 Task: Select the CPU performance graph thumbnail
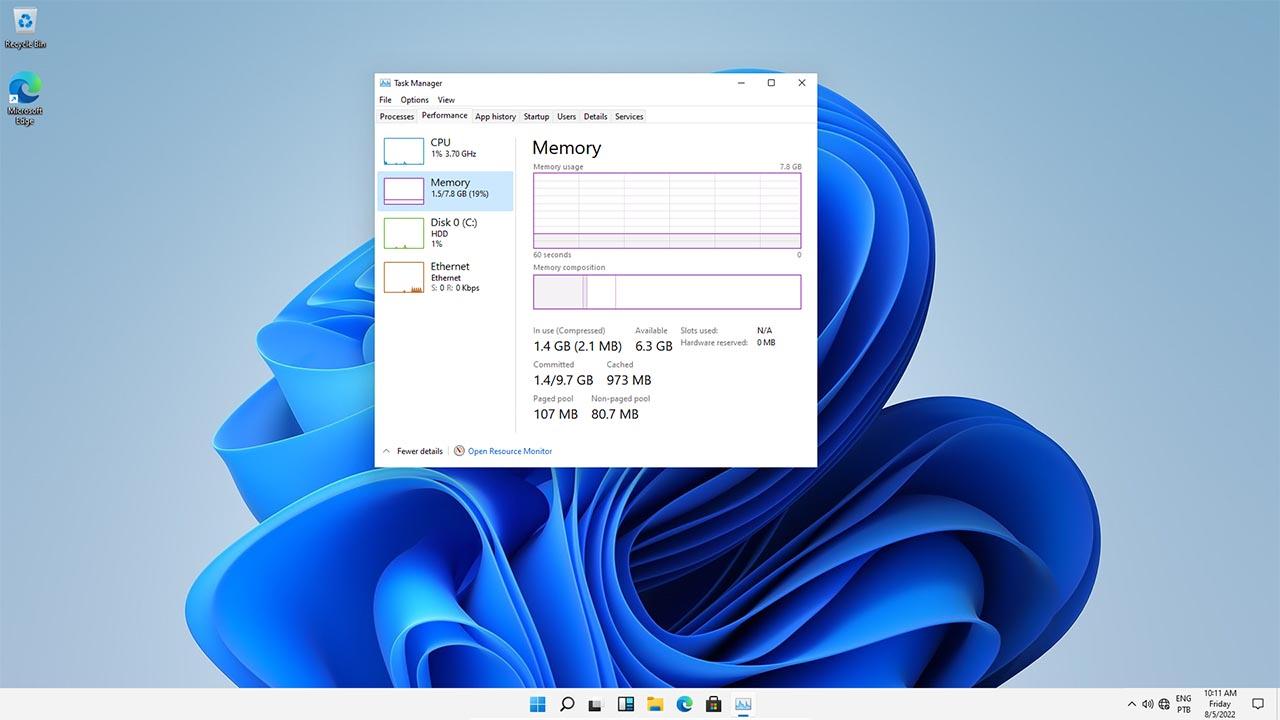[x=404, y=151]
